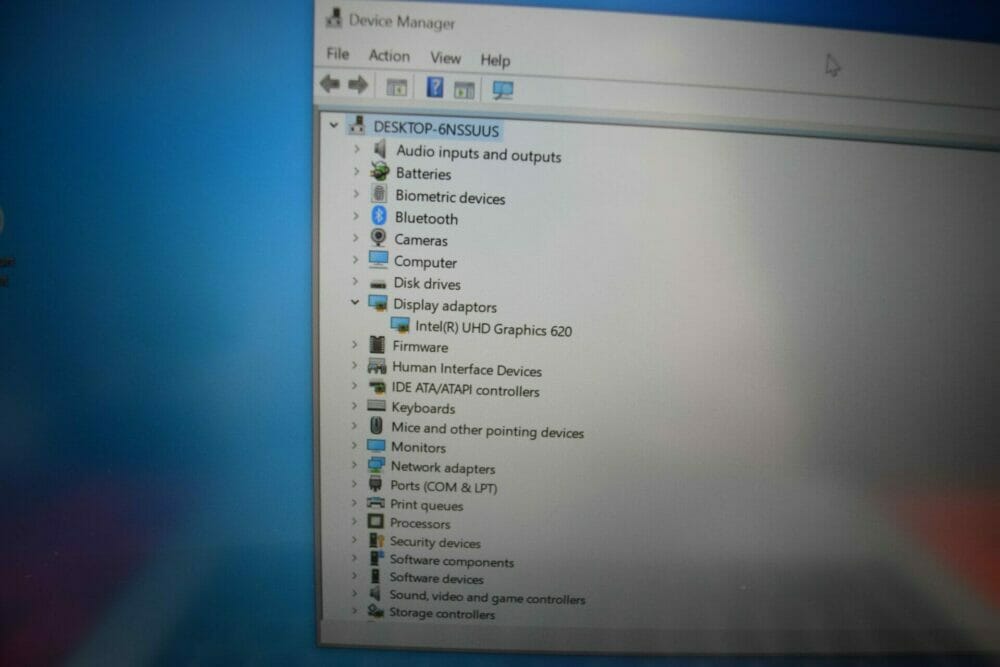Screen dimensions: 1000x667
Task: Select the Firmware label
Action: [420, 347]
